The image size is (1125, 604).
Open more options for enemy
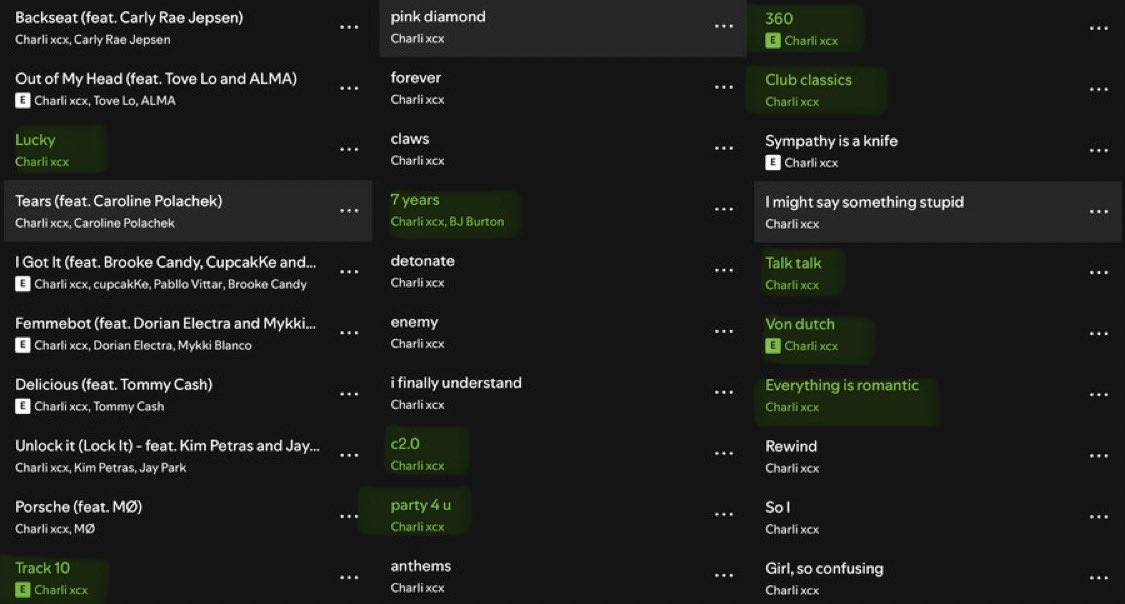coord(724,331)
